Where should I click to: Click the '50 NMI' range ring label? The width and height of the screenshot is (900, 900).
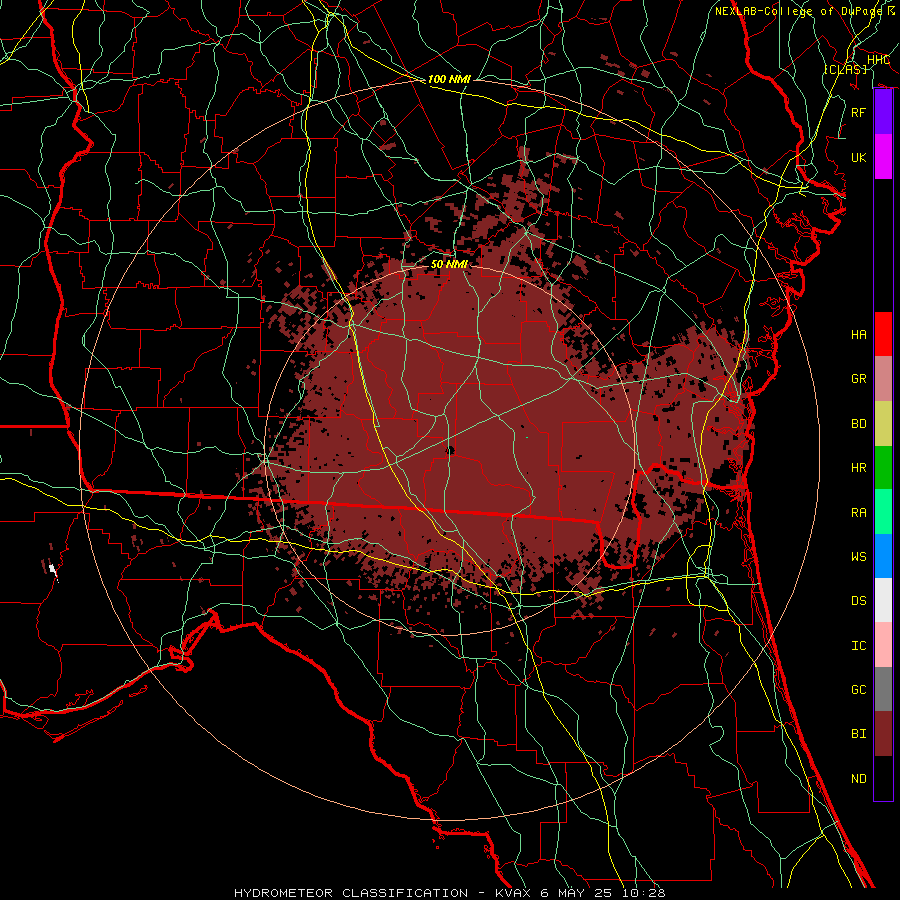pyautogui.click(x=449, y=264)
